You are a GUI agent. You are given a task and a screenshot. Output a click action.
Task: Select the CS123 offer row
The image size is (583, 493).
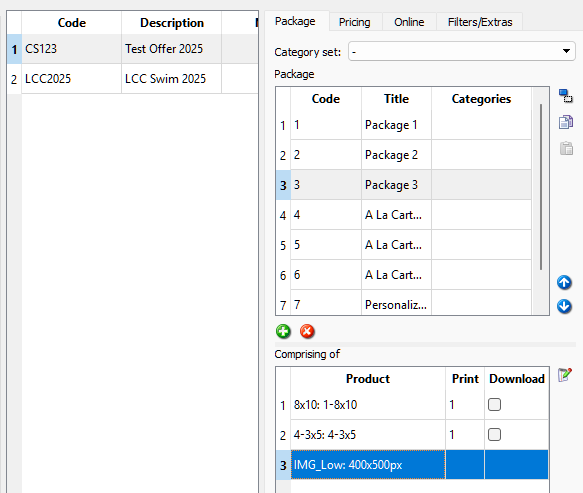(x=133, y=49)
